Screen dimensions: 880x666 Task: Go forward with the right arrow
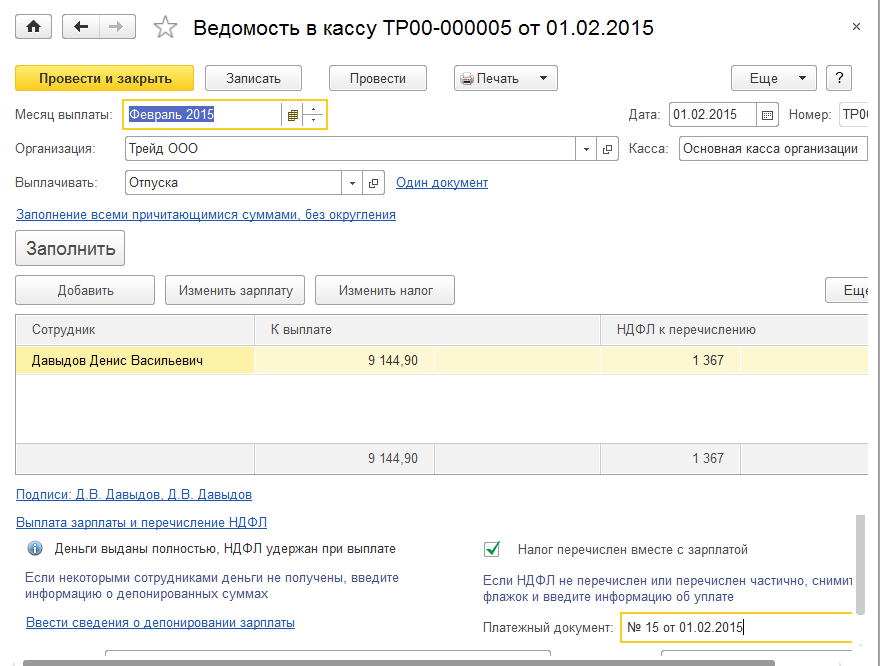(118, 27)
